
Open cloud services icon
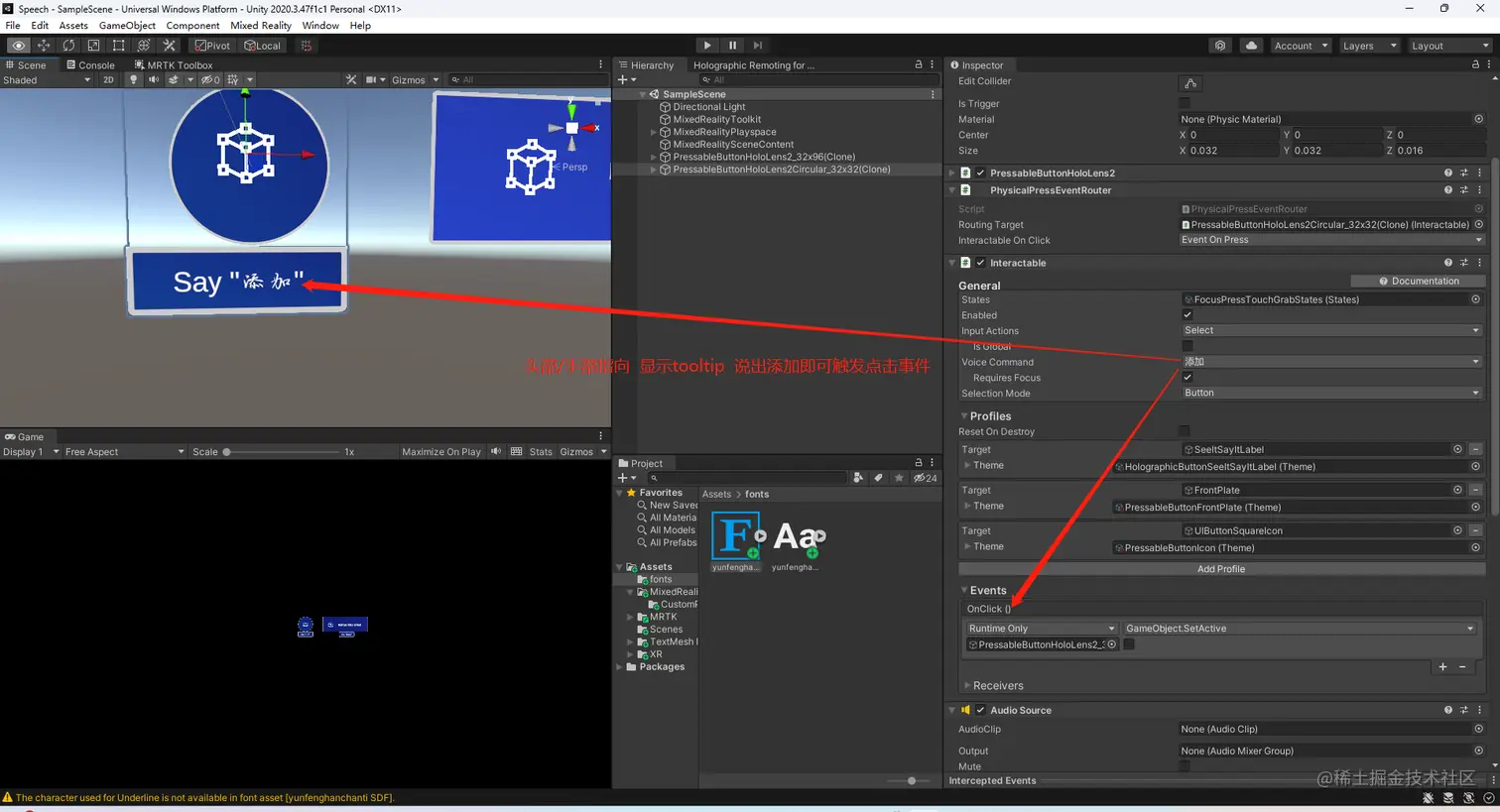(x=1251, y=46)
